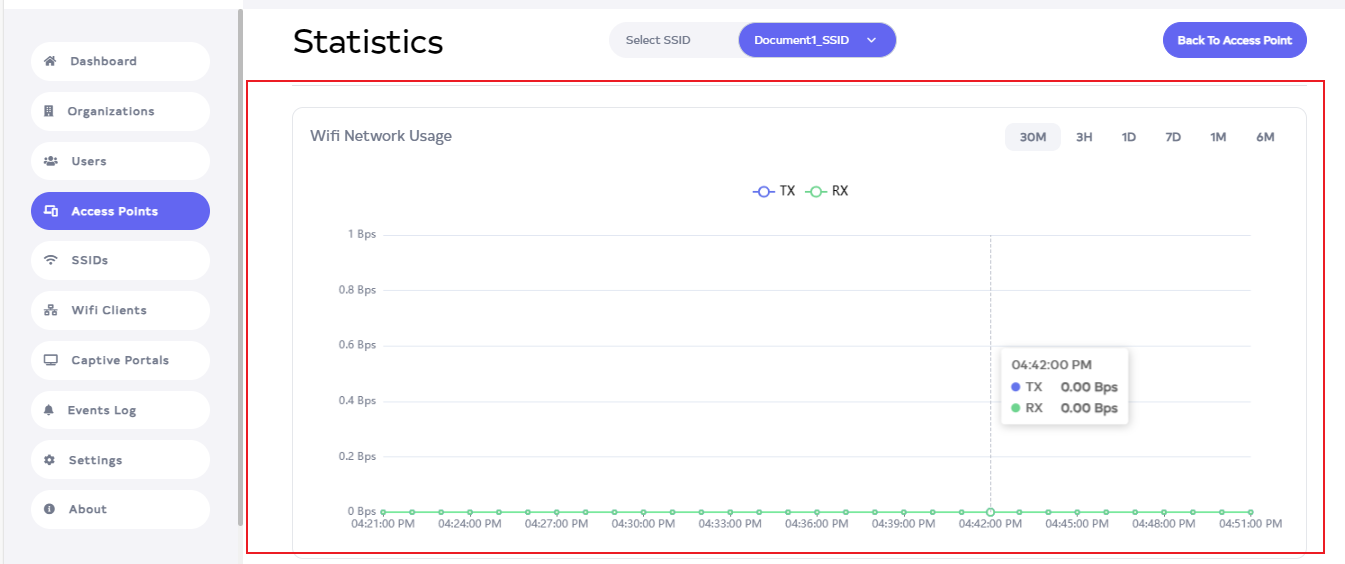Click the 04:42:00 PM data point
1345x564 pixels.
(x=990, y=512)
